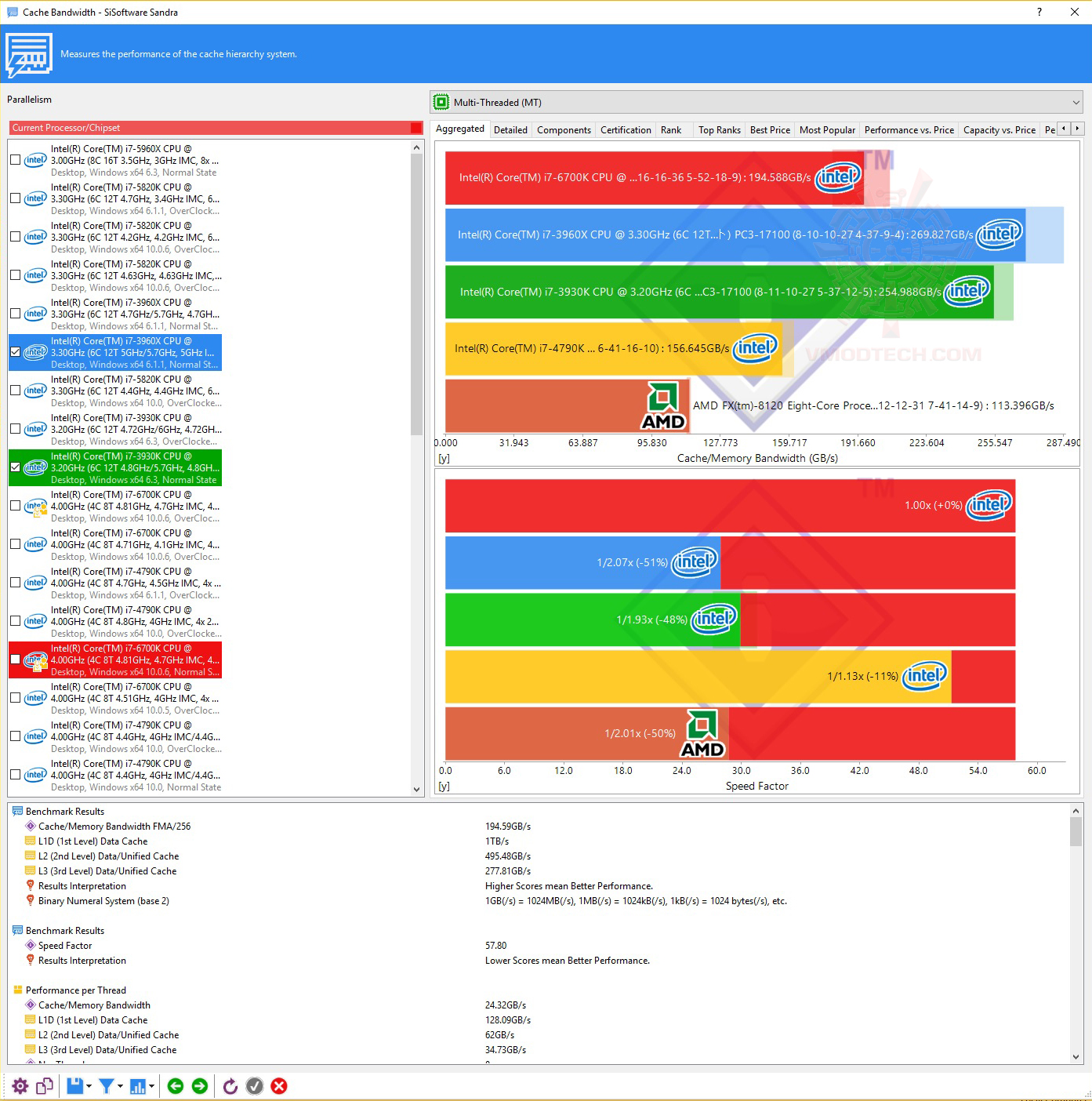Click the AMD logo in the bandwidth chart
This screenshot has width=1092, height=1101.
[x=663, y=406]
